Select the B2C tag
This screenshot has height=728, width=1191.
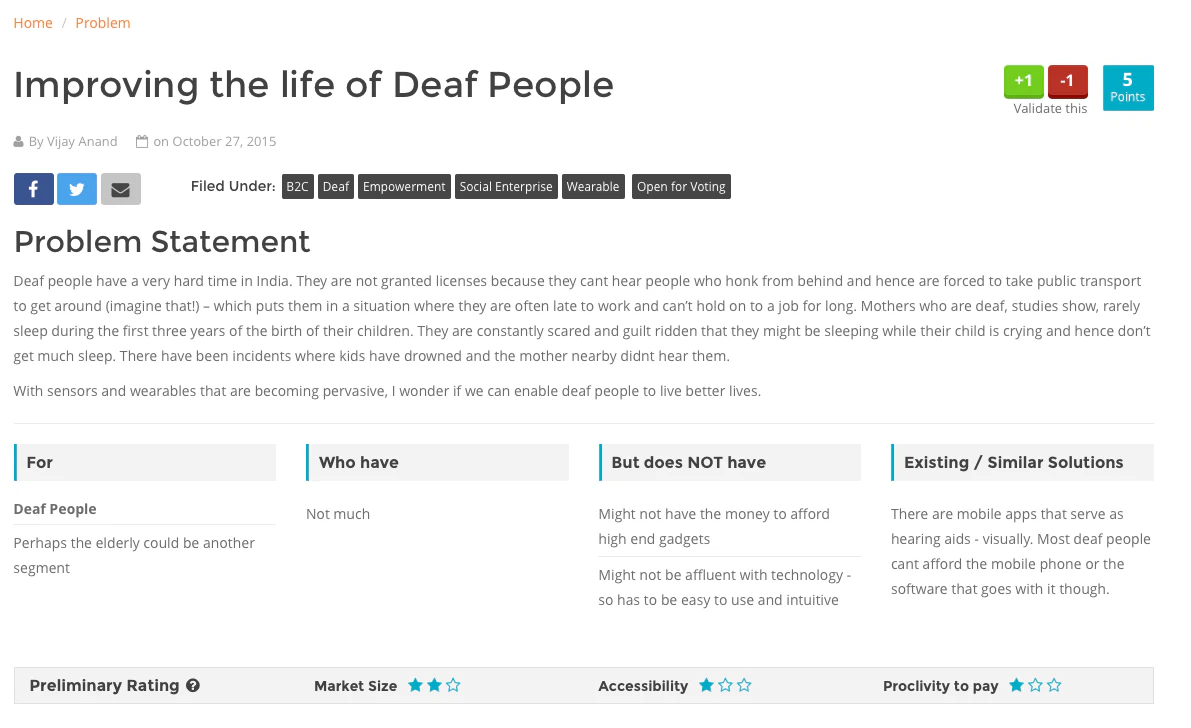[297, 186]
